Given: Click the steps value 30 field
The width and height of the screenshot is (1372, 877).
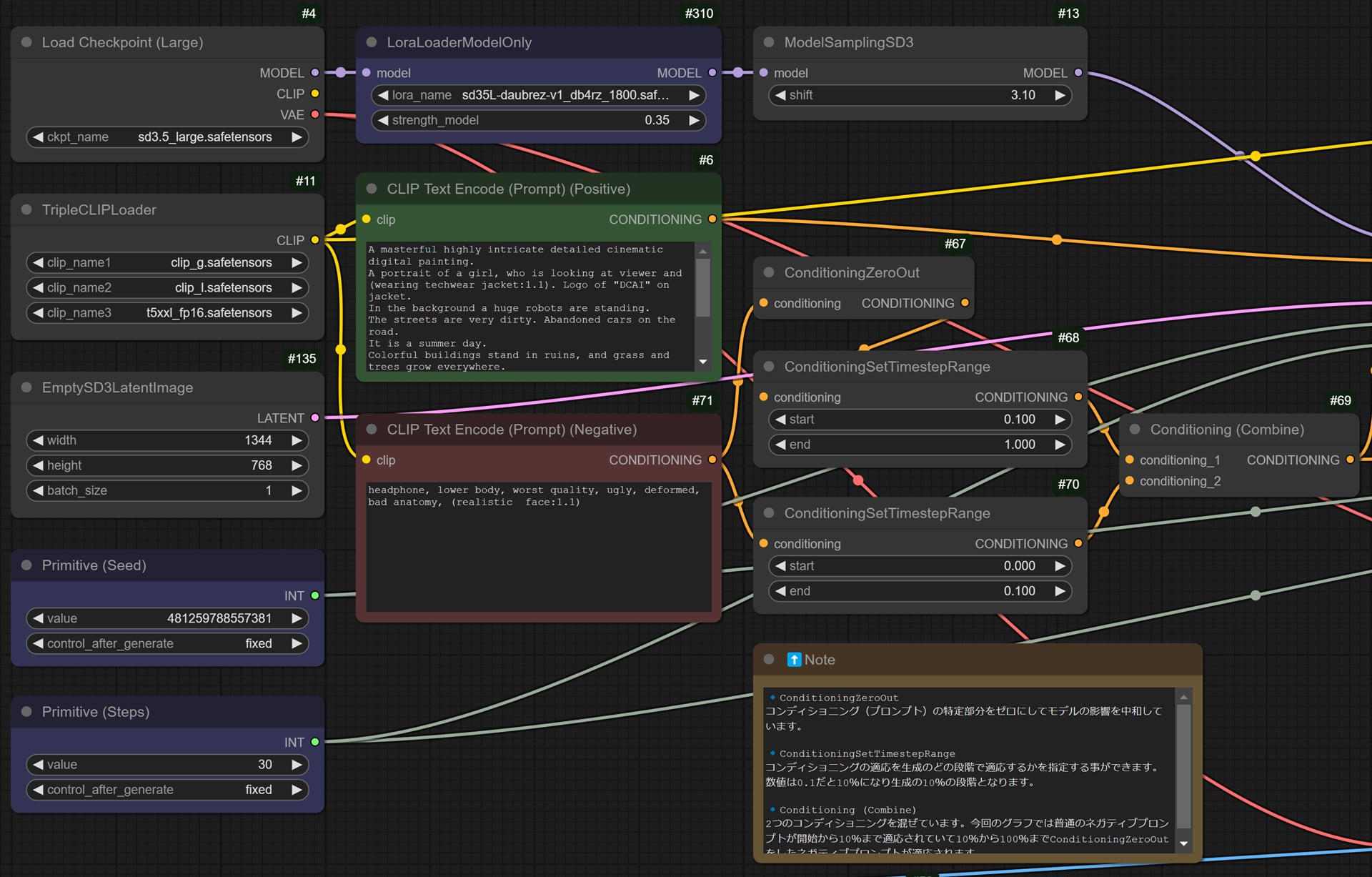Looking at the screenshot, I should pos(167,765).
